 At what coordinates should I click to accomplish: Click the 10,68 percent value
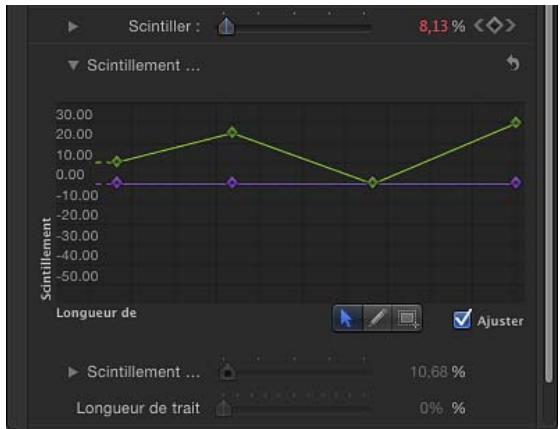(429, 372)
